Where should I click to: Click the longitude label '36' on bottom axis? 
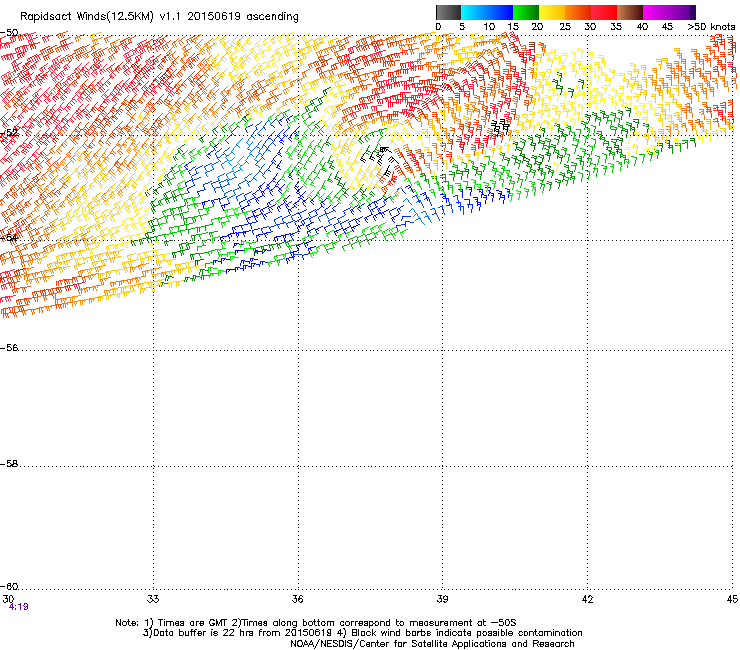click(297, 599)
